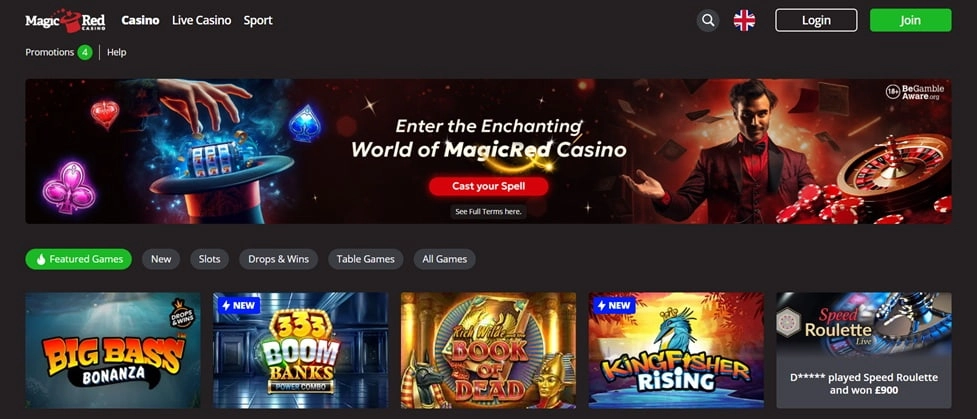977x419 pixels.
Task: Click the red Cast your Spell button
Action: [488, 186]
